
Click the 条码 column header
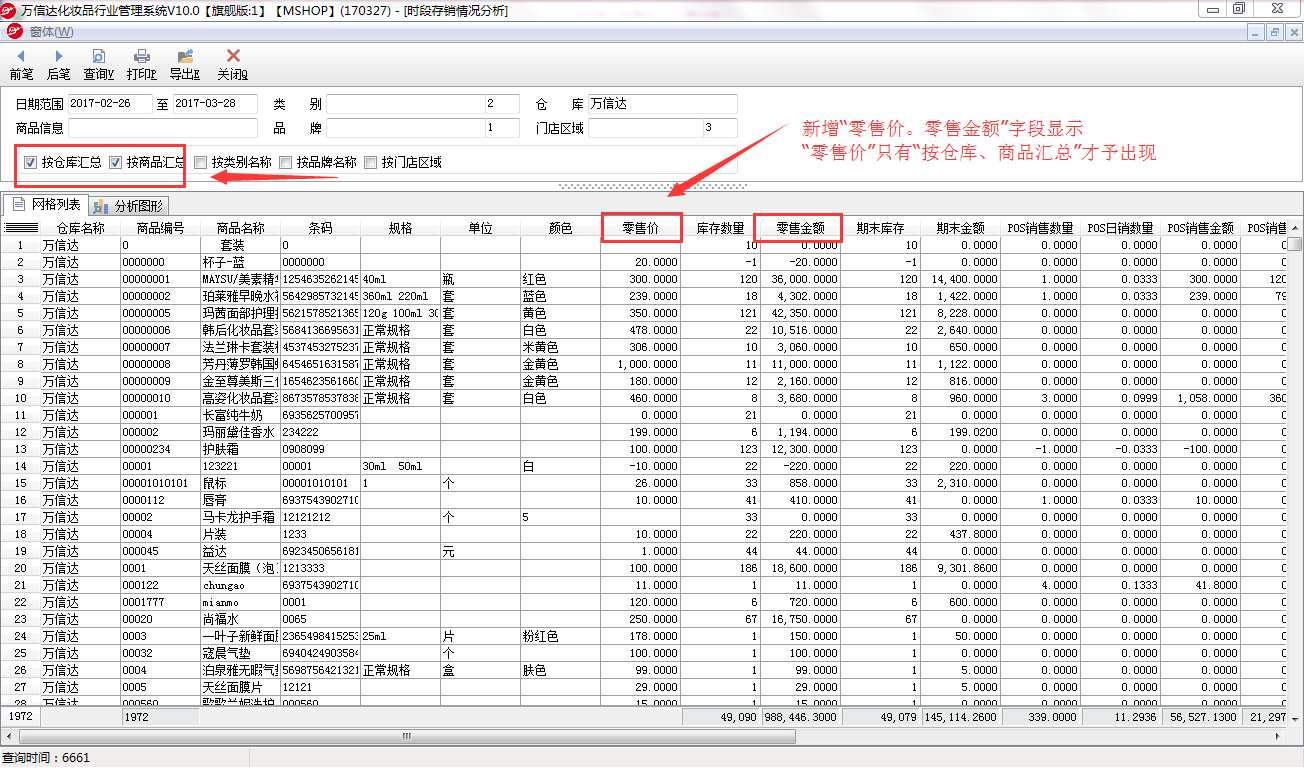[x=320, y=228]
